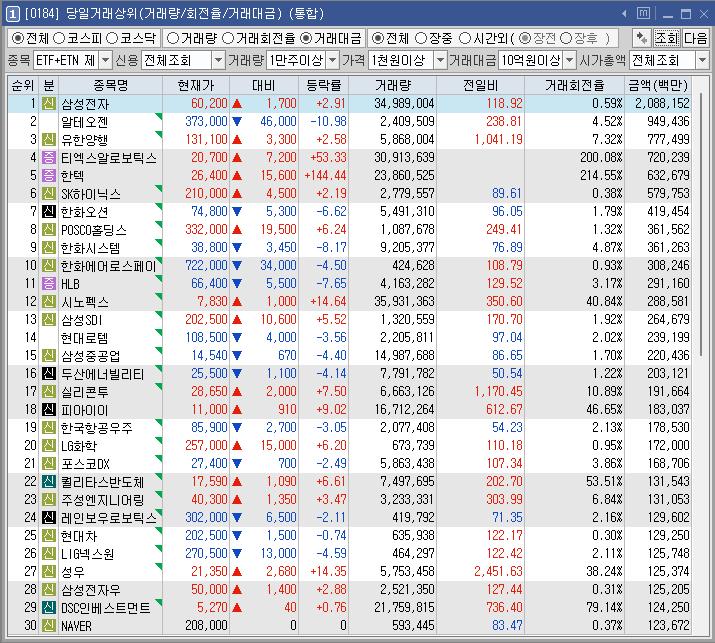The image size is (715, 643).
Task: Select the 코스닥 radio button
Action: 112,38
